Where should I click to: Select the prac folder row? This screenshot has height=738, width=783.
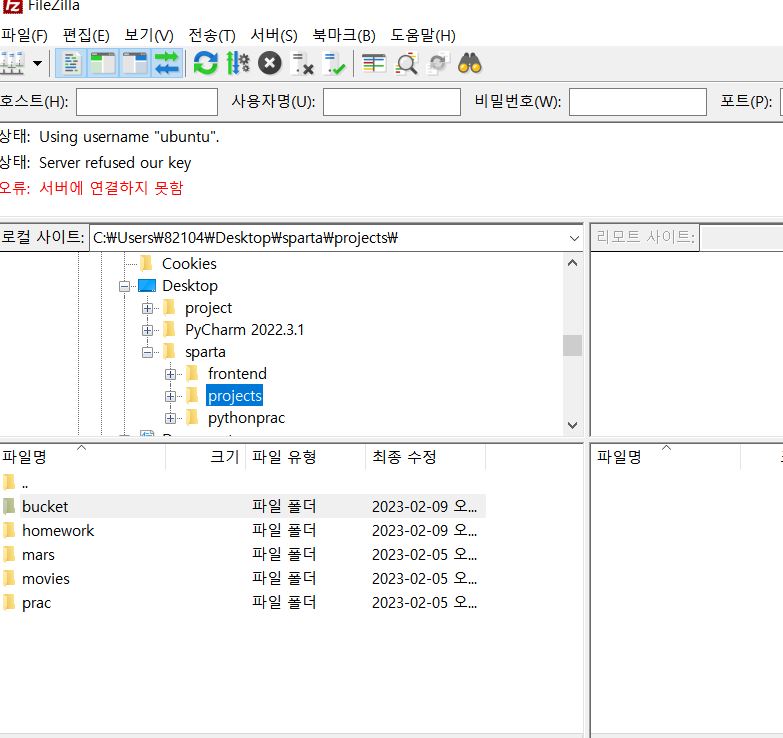pos(243,602)
